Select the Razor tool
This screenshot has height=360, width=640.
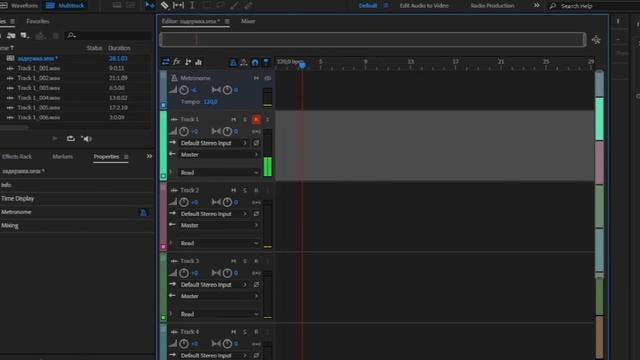(x=164, y=5)
